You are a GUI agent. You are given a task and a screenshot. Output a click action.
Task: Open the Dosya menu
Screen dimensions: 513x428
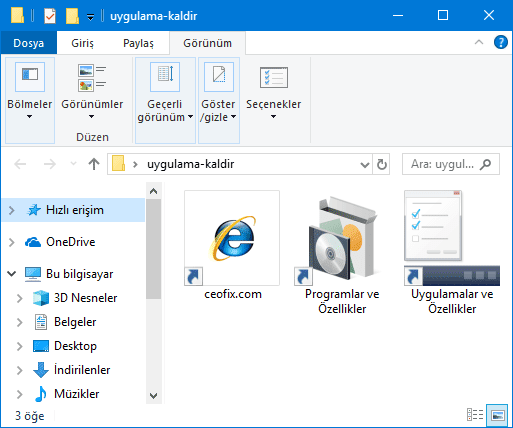coord(29,43)
